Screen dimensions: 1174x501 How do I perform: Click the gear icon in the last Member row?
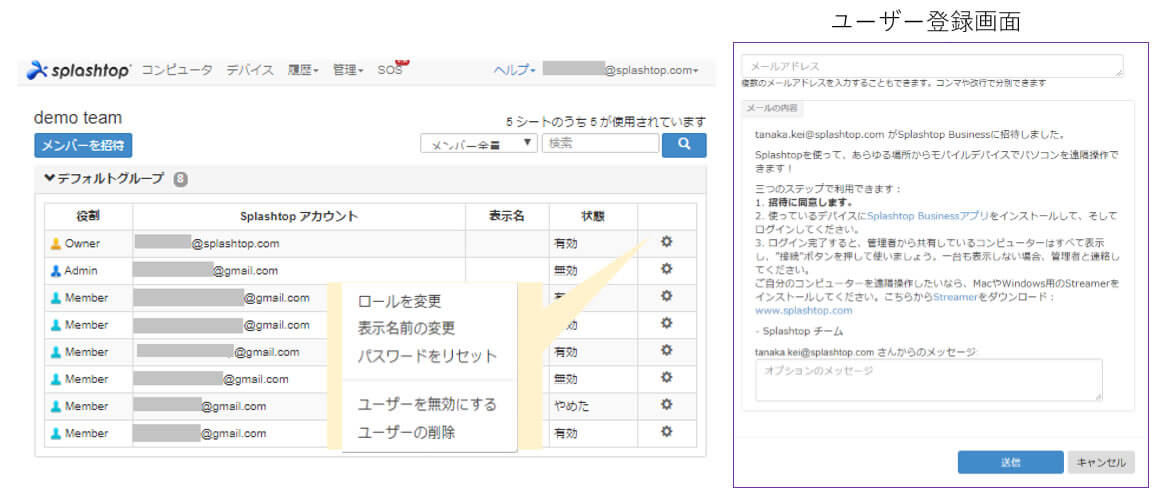(666, 432)
